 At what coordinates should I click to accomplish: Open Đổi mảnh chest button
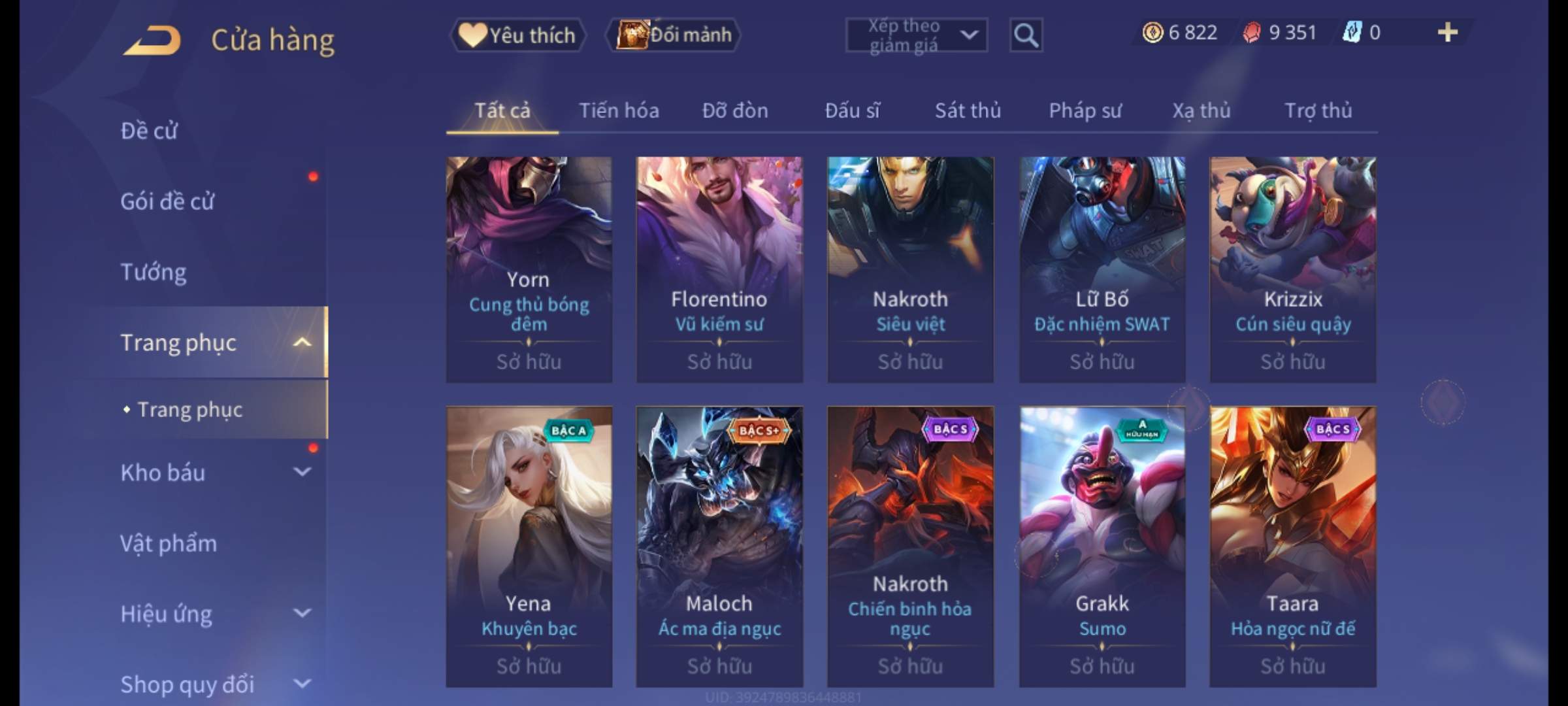click(674, 35)
